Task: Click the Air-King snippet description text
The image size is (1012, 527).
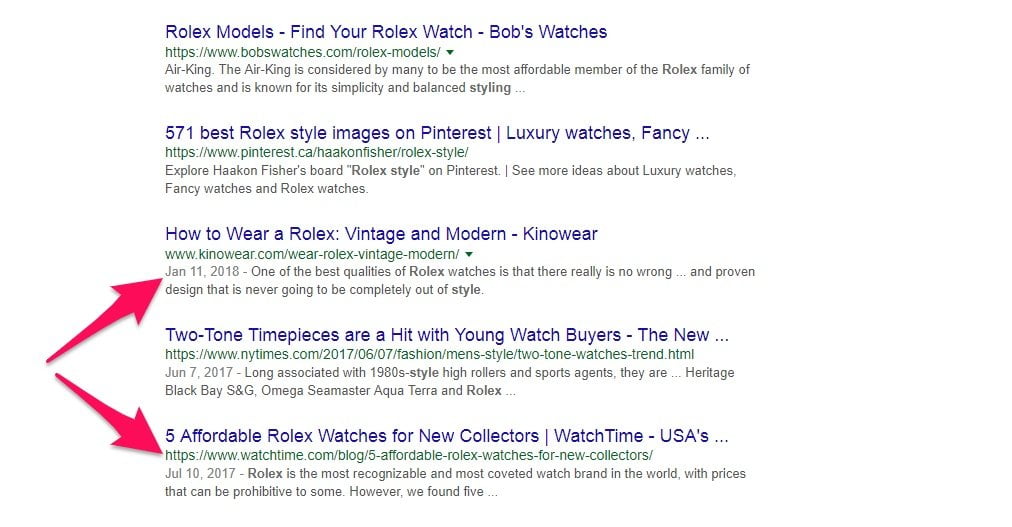Action: pos(458,79)
